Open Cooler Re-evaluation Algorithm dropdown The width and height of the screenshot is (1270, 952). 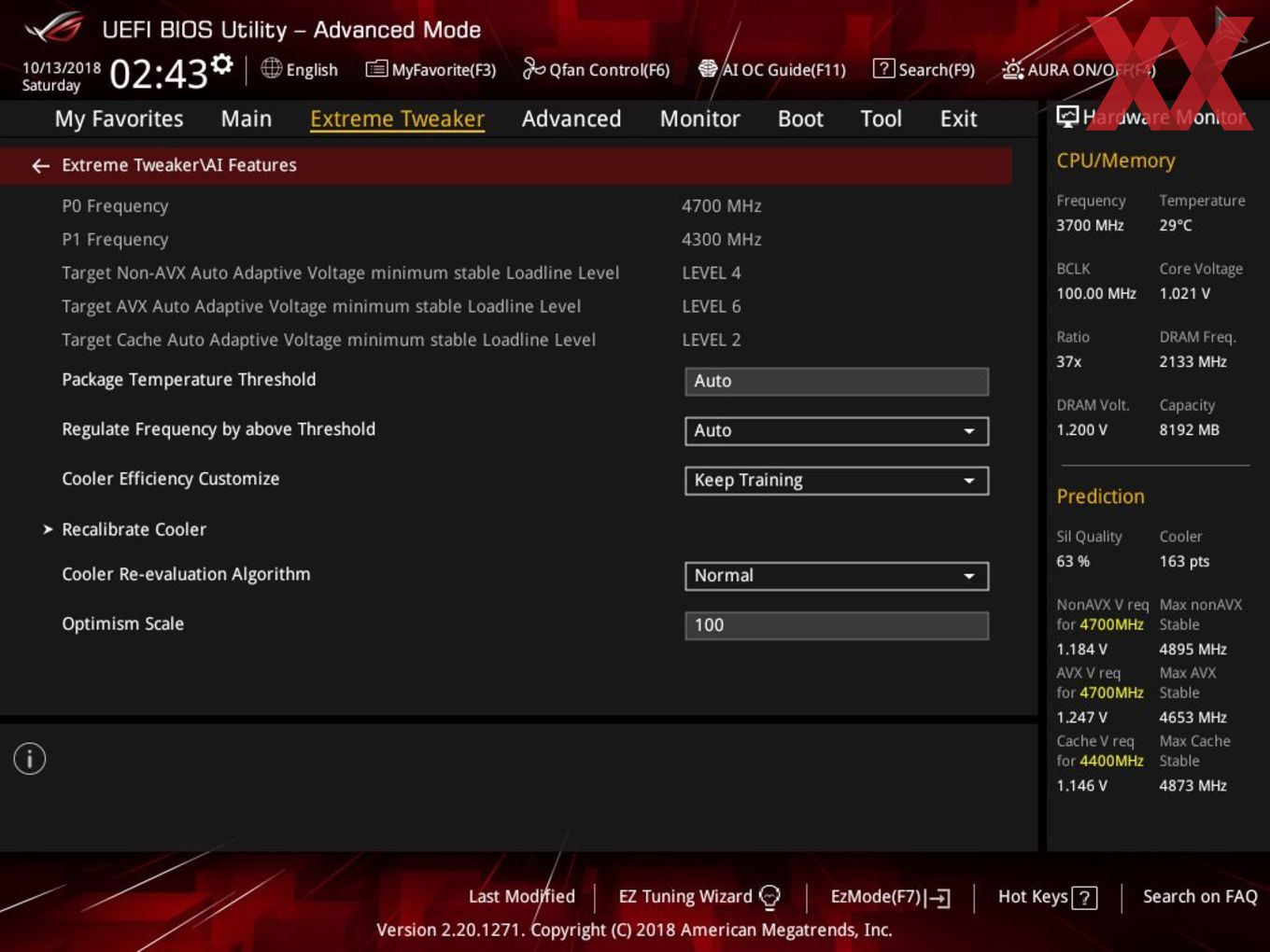pos(837,576)
